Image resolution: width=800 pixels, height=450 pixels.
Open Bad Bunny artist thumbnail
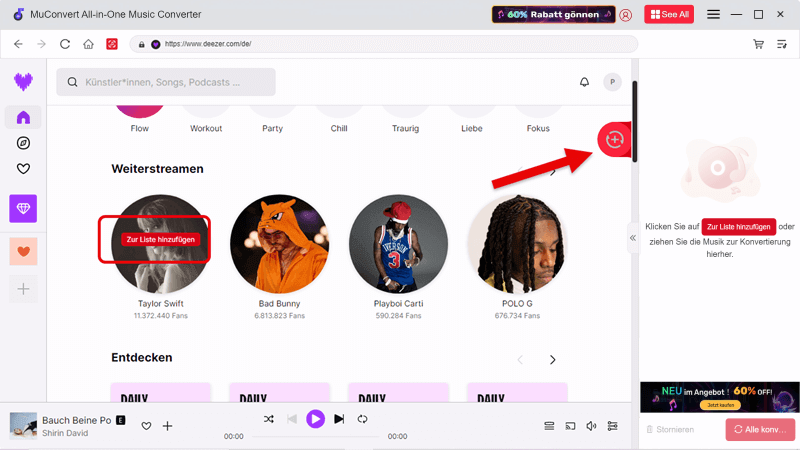(279, 244)
